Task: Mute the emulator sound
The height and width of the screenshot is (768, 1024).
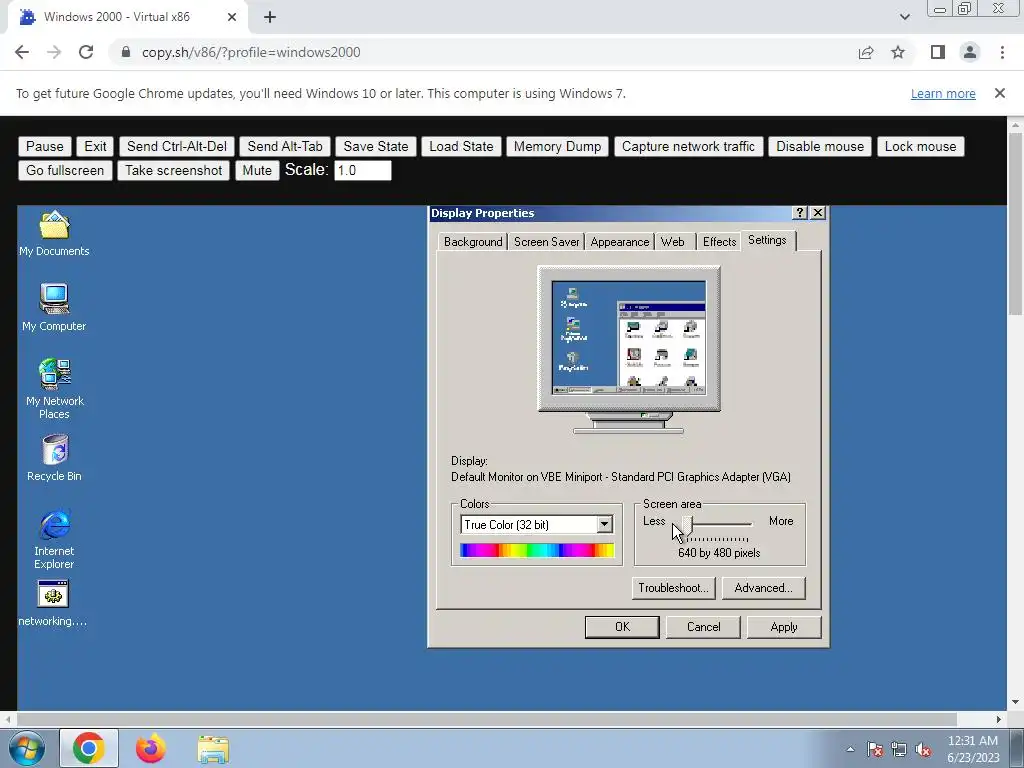Action: [x=257, y=170]
